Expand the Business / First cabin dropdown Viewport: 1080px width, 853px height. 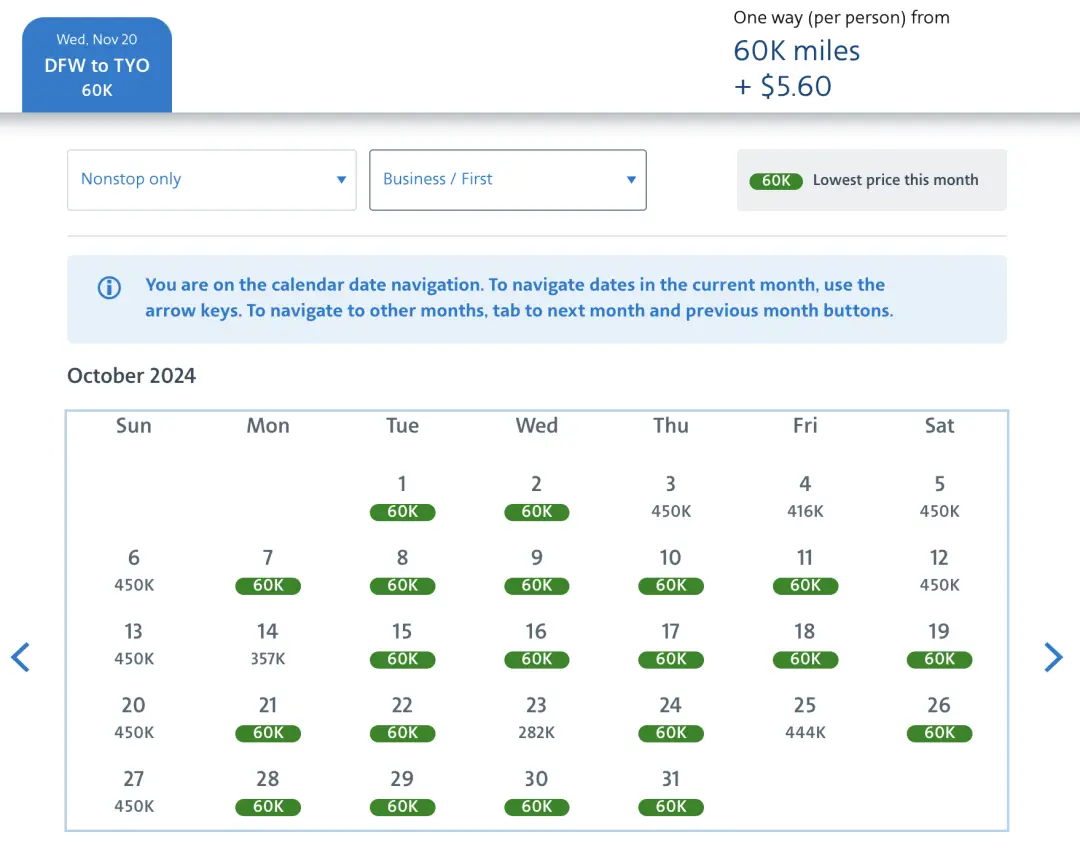pyautogui.click(x=508, y=180)
